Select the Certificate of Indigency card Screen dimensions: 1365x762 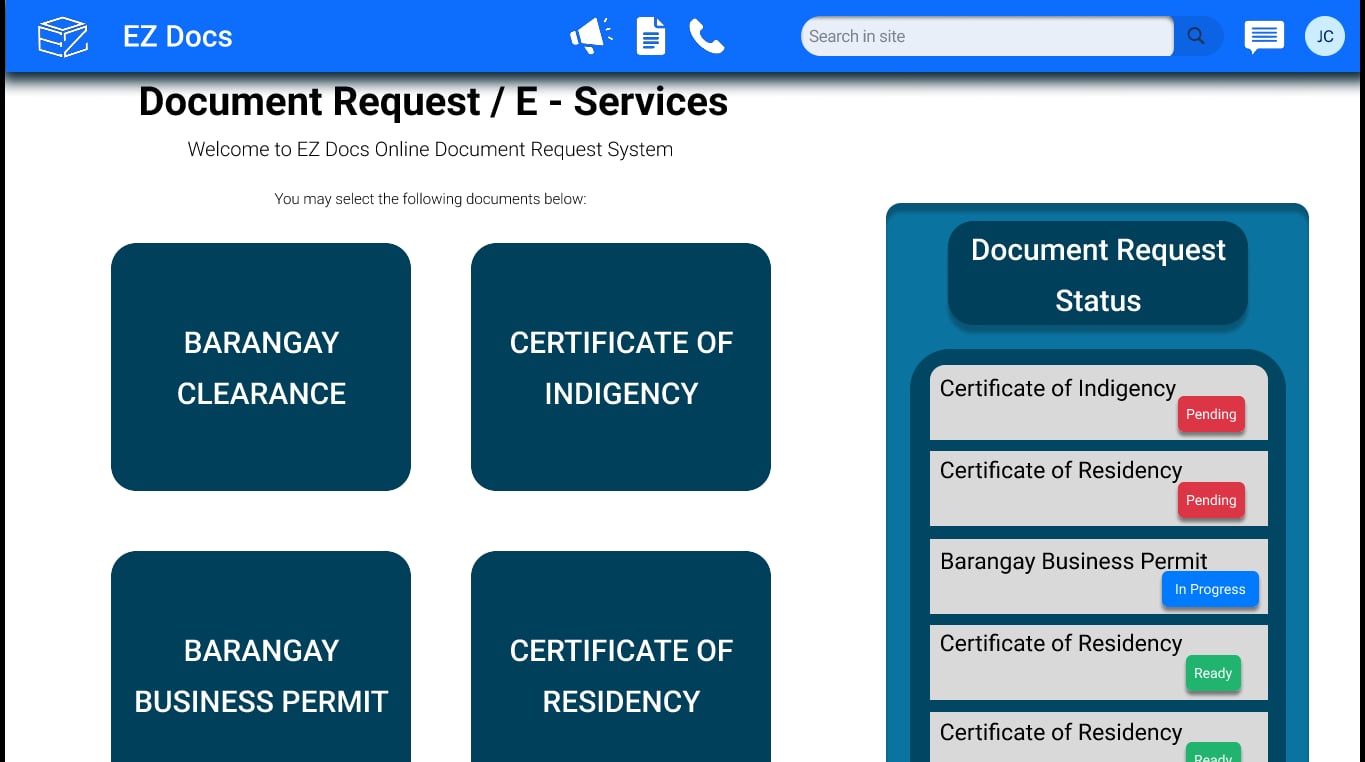pyautogui.click(x=621, y=367)
